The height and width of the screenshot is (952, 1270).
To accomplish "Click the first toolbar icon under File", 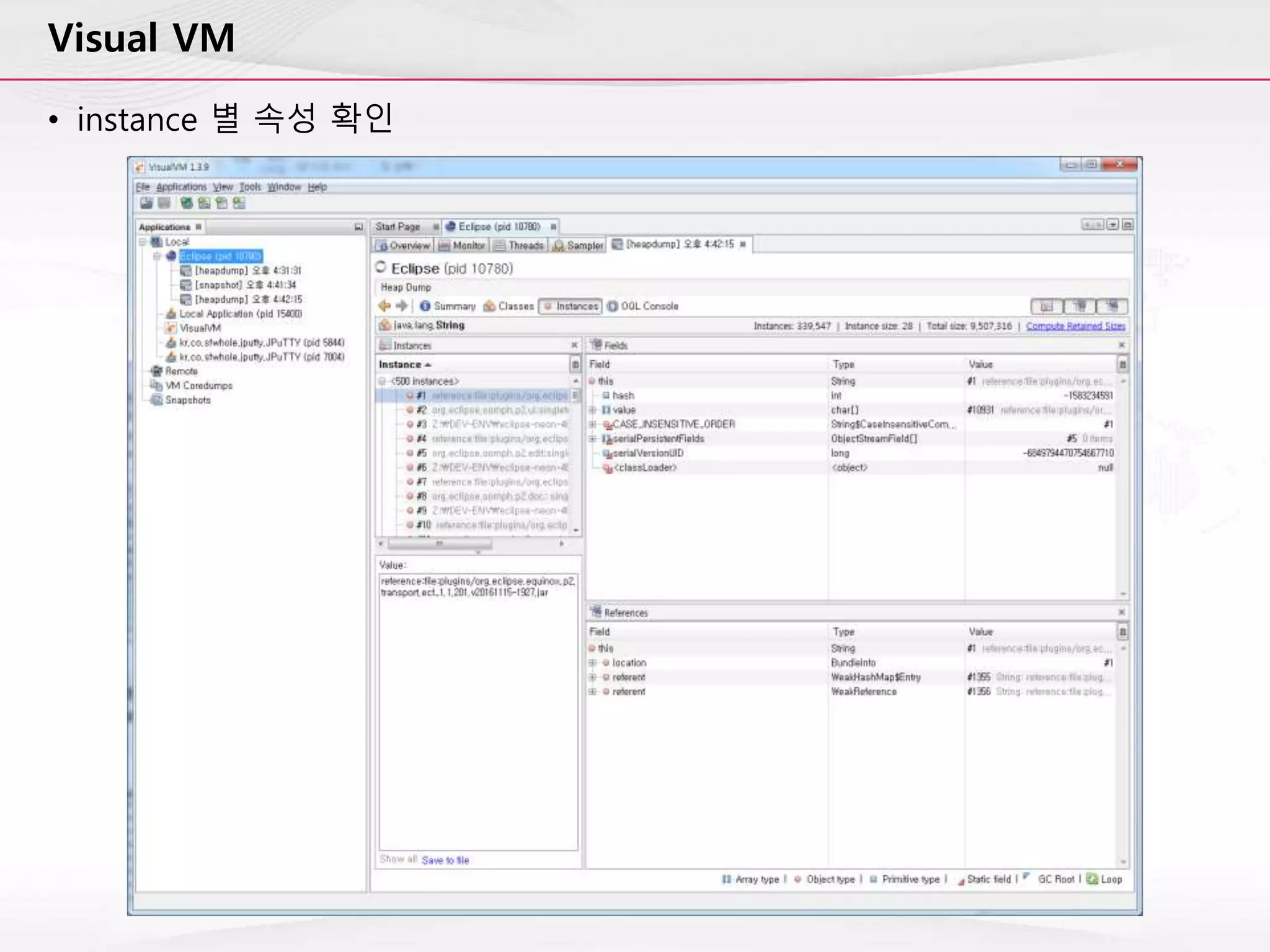I will [x=146, y=203].
